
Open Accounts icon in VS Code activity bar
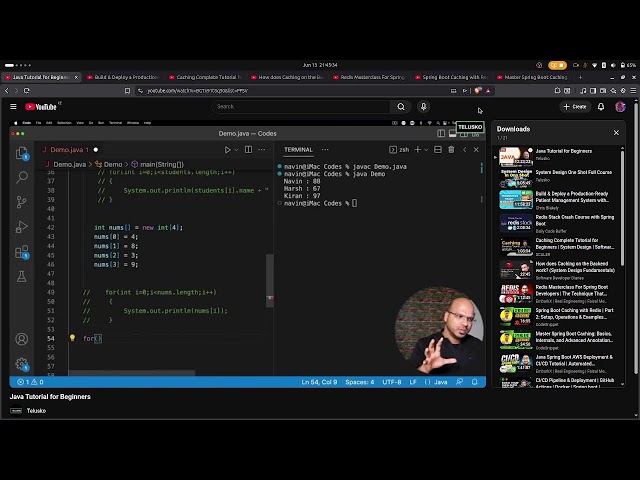point(22,339)
